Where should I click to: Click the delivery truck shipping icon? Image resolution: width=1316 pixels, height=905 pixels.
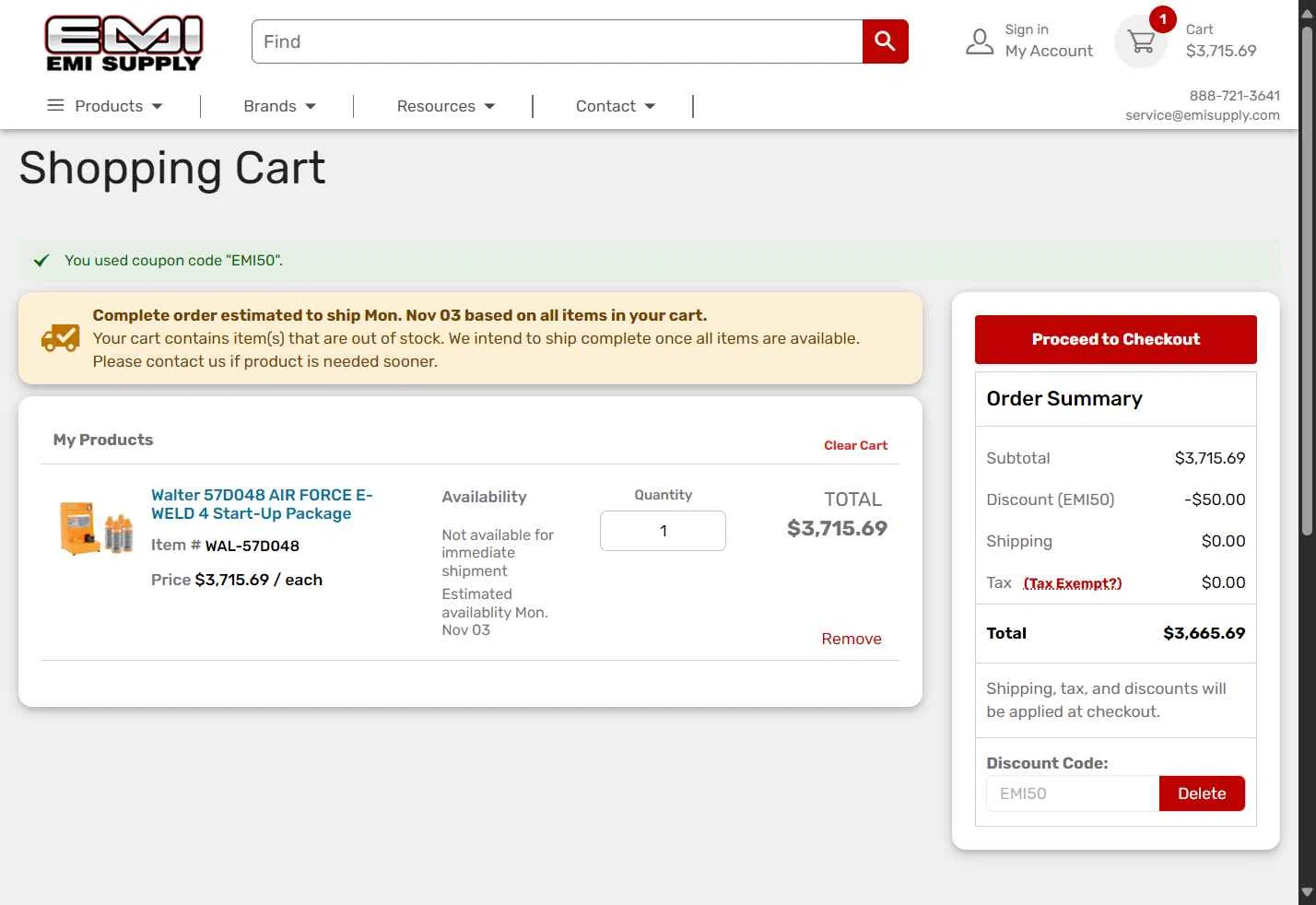tap(60, 337)
